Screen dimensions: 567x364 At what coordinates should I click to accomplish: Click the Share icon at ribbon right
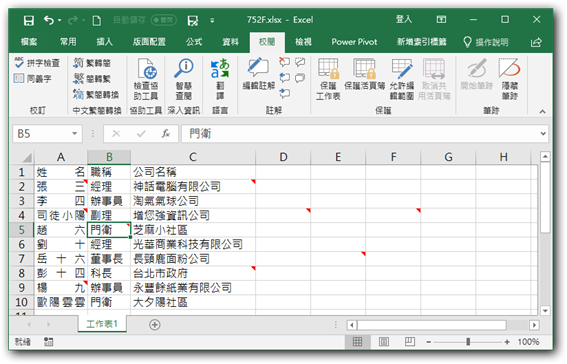(x=536, y=42)
